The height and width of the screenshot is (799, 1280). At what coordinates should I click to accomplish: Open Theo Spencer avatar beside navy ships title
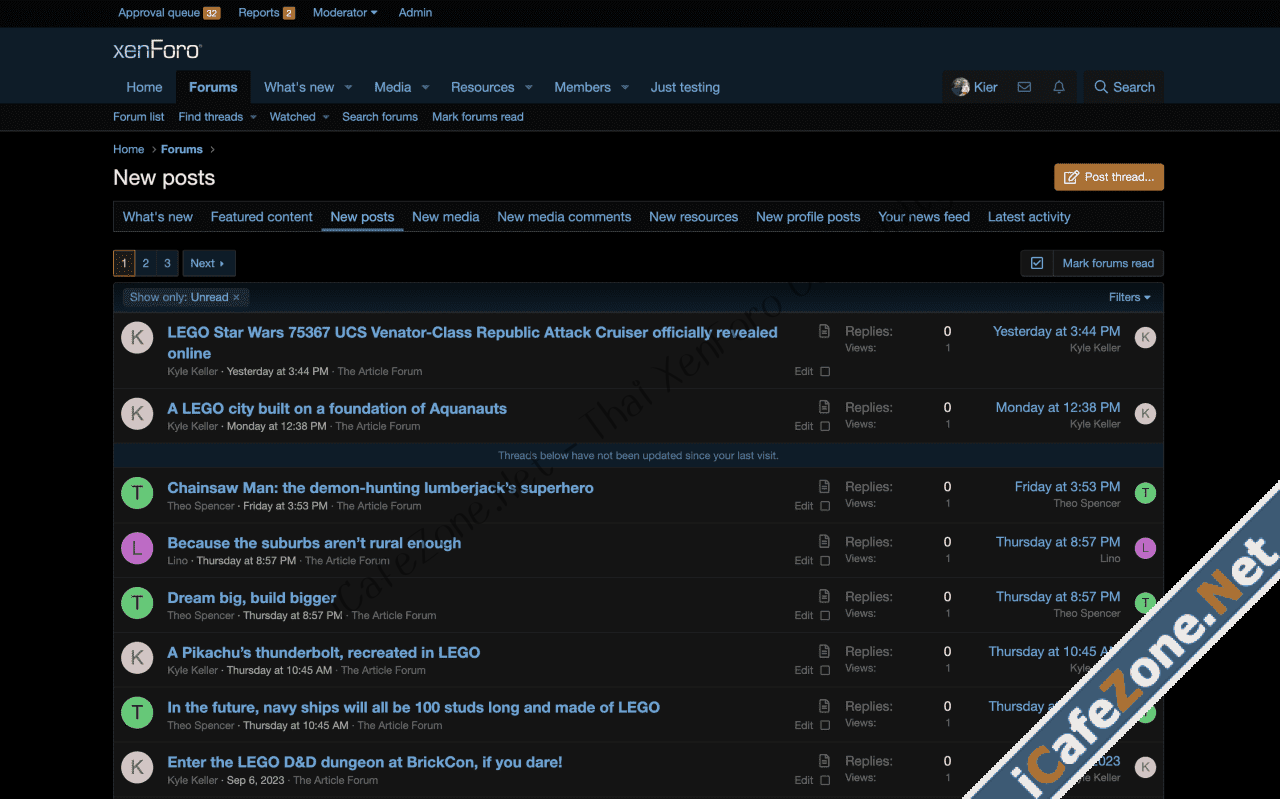coord(137,712)
